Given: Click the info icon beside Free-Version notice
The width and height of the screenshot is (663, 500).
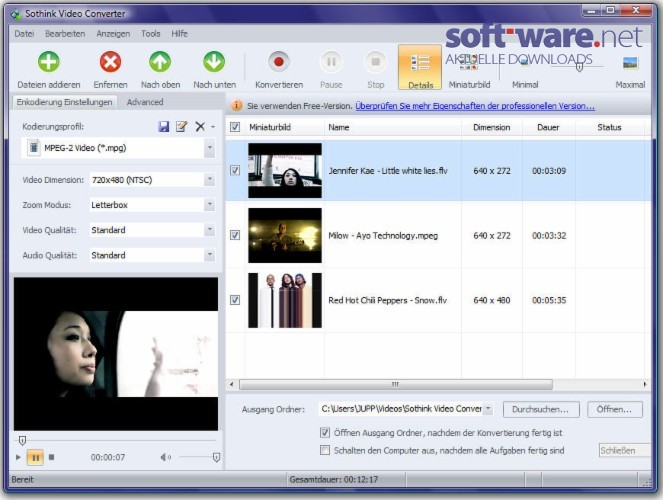Looking at the screenshot, I should (236, 106).
